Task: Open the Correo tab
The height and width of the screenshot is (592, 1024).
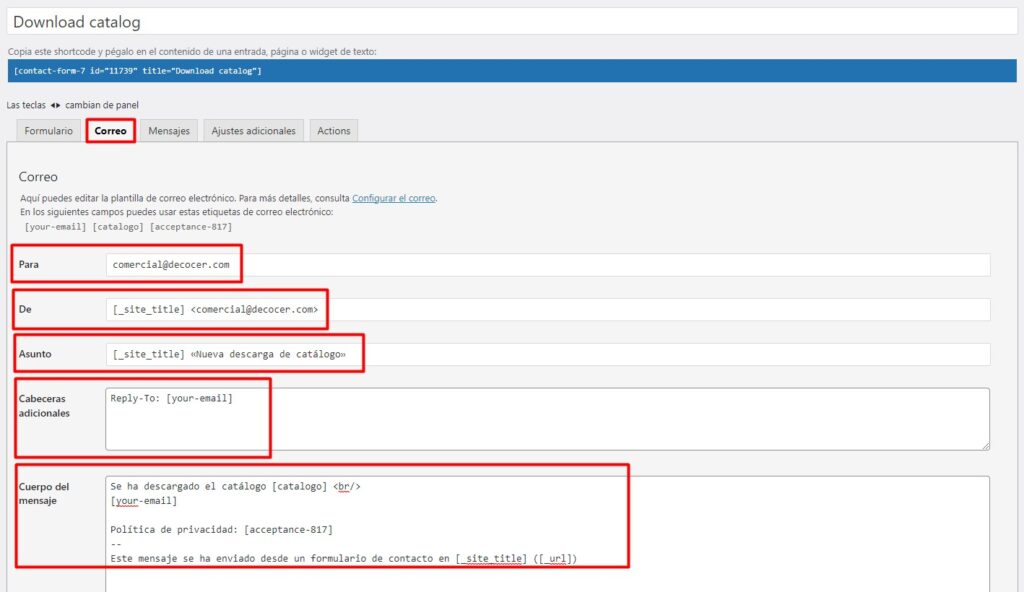Action: [x=110, y=131]
